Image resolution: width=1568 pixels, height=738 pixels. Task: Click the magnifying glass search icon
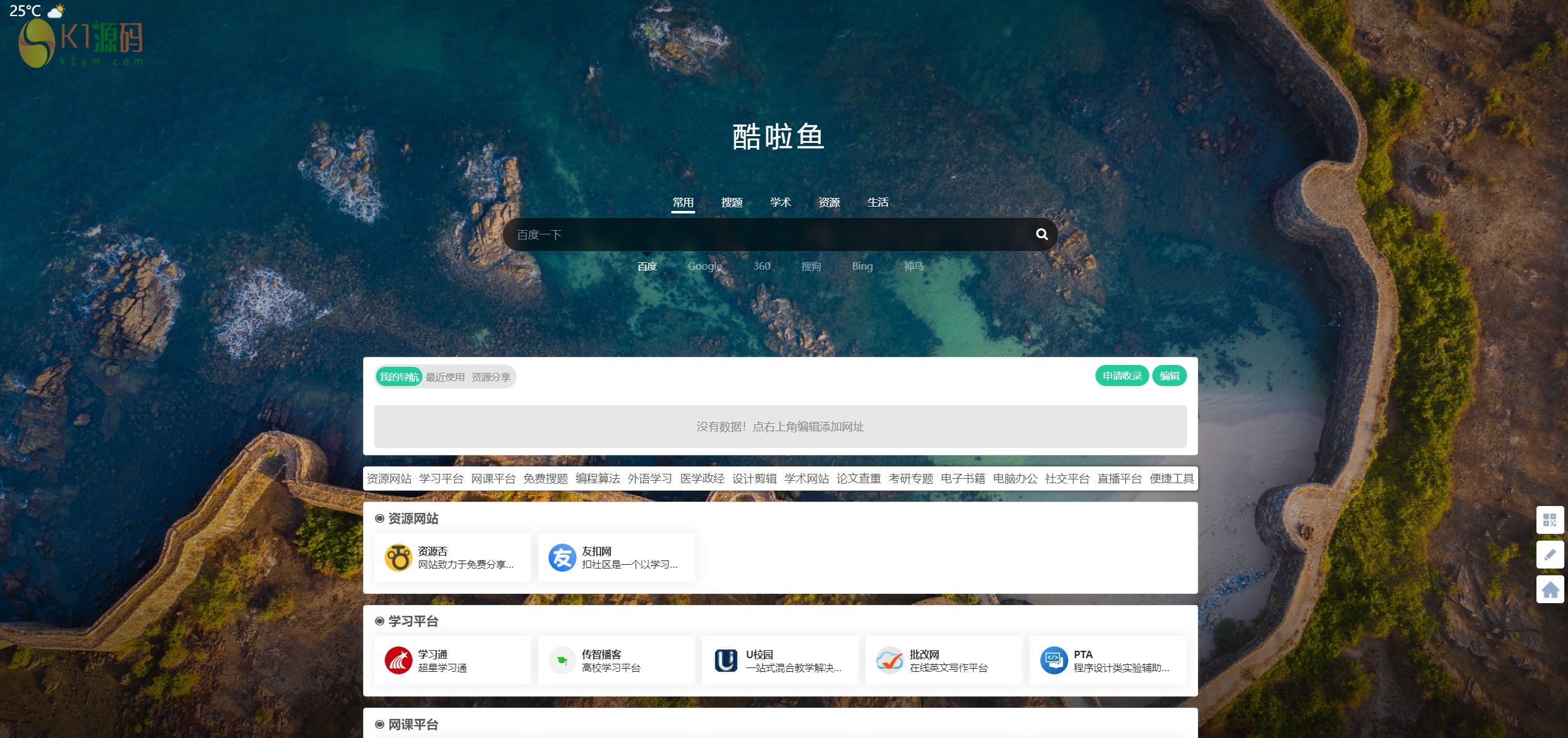pos(1042,234)
